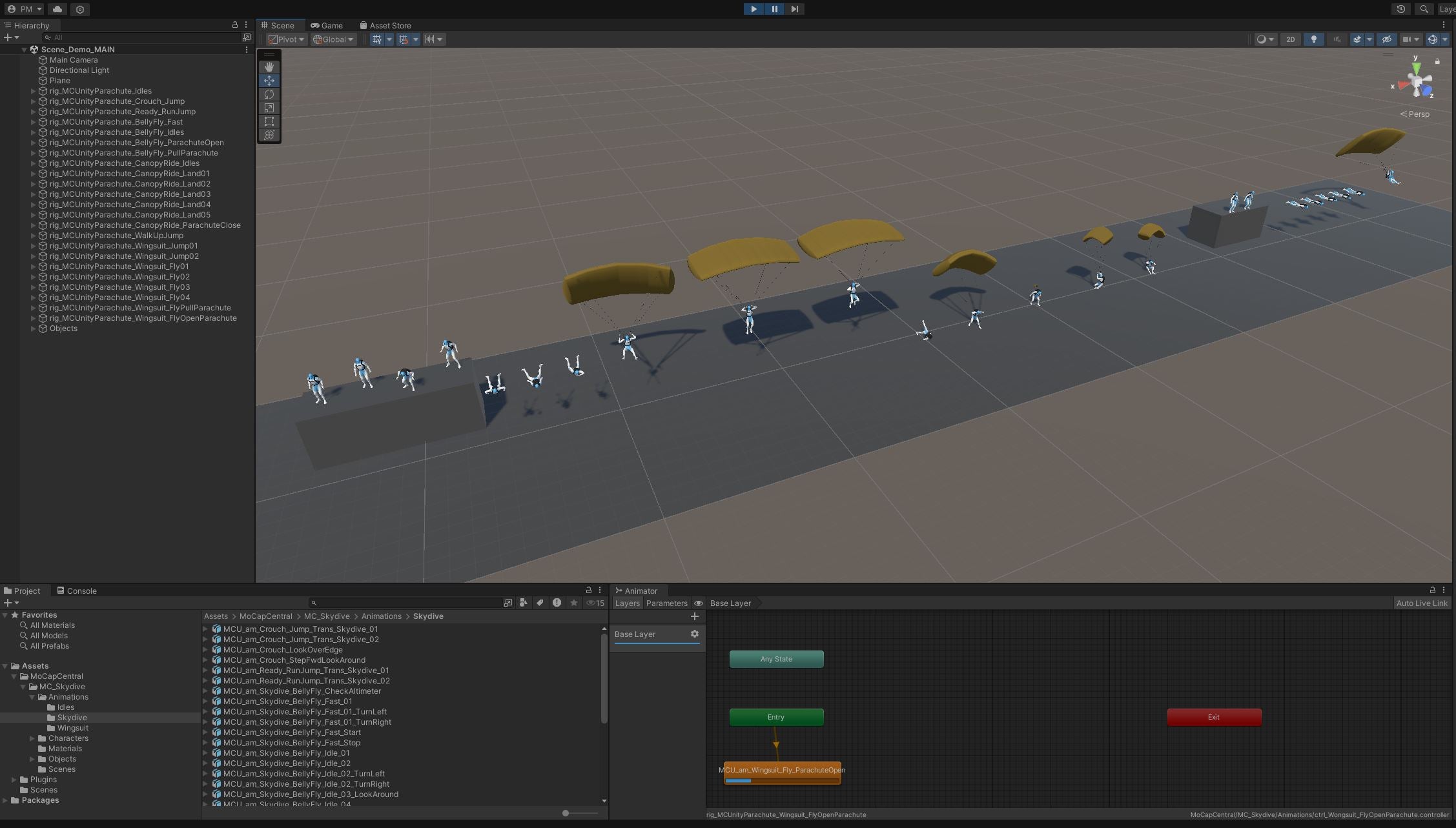This screenshot has width=1456, height=828.
Task: Open the Parameters tab in Animator
Action: click(x=666, y=603)
